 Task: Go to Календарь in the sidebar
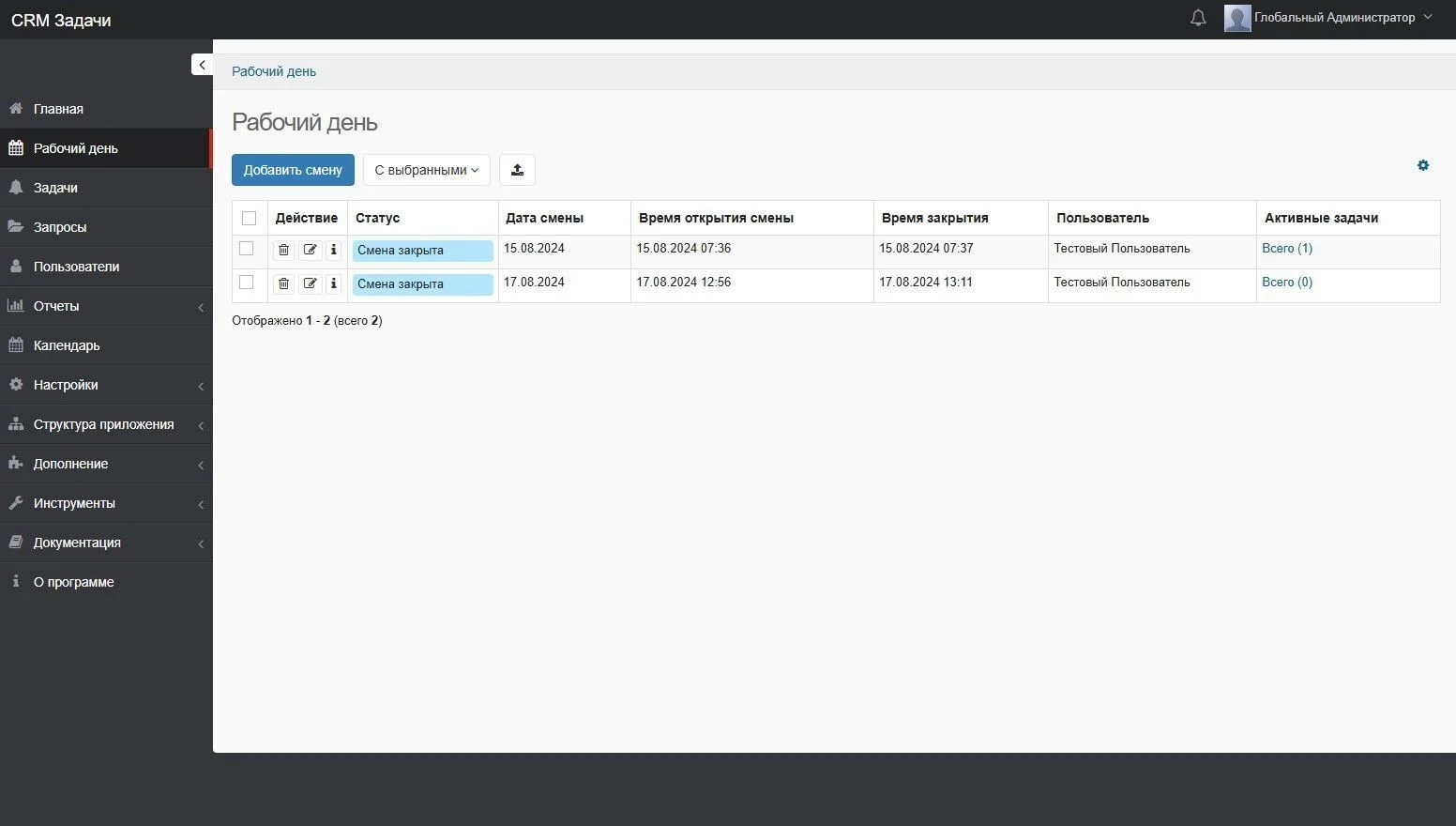67,345
